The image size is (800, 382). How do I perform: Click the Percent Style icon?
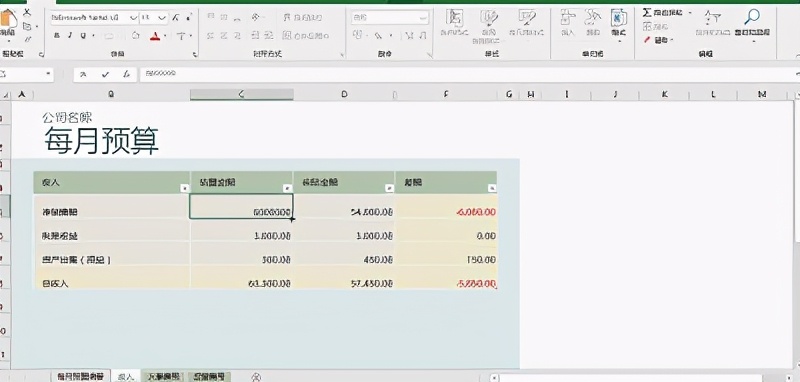(x=378, y=36)
